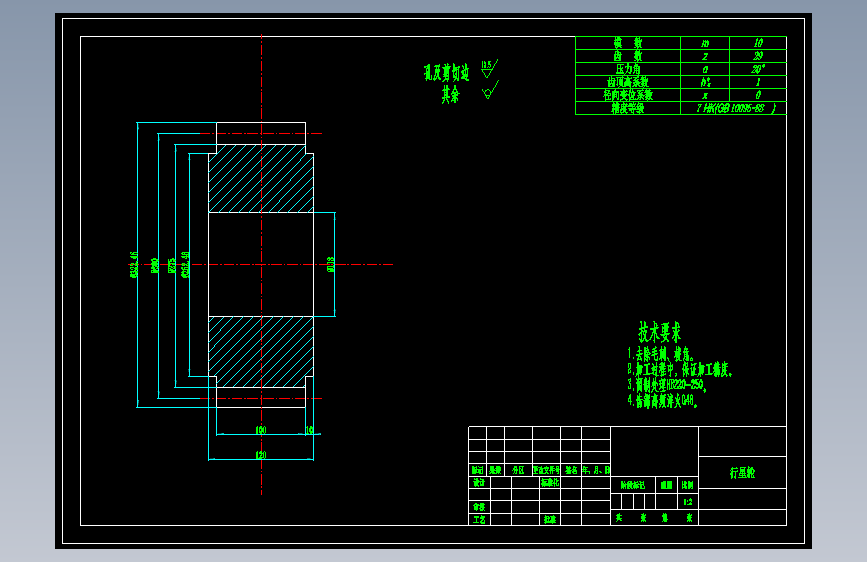Click the '行星轮' part name in title block

coord(742,472)
